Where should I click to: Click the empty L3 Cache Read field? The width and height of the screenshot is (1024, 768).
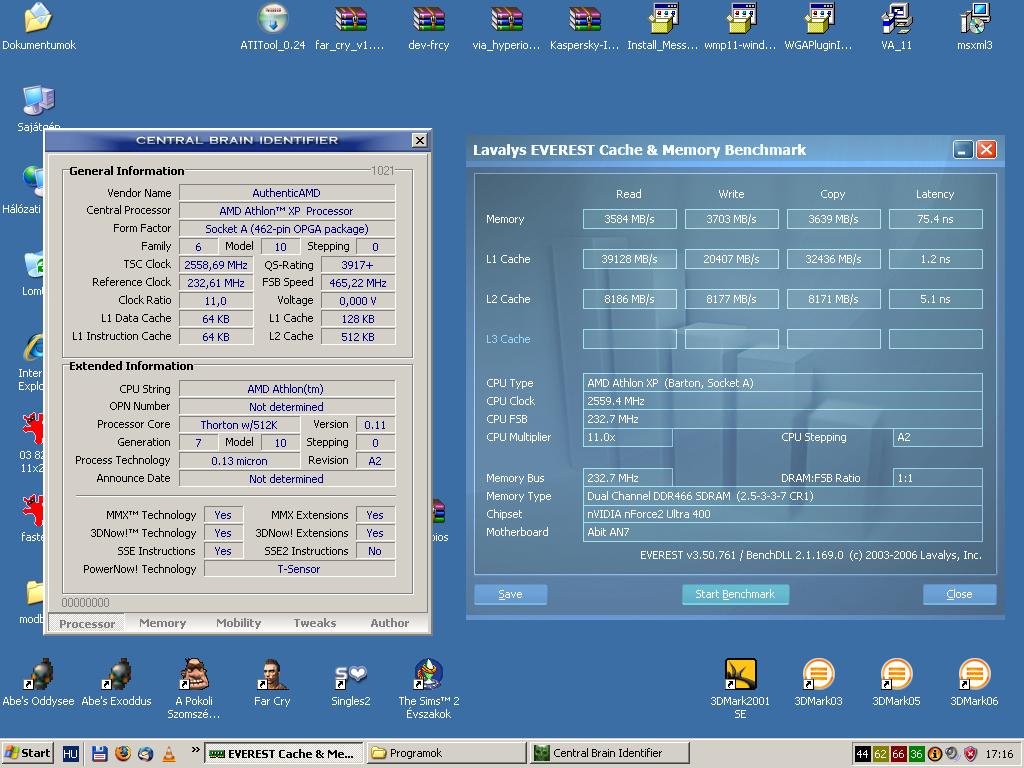630,339
